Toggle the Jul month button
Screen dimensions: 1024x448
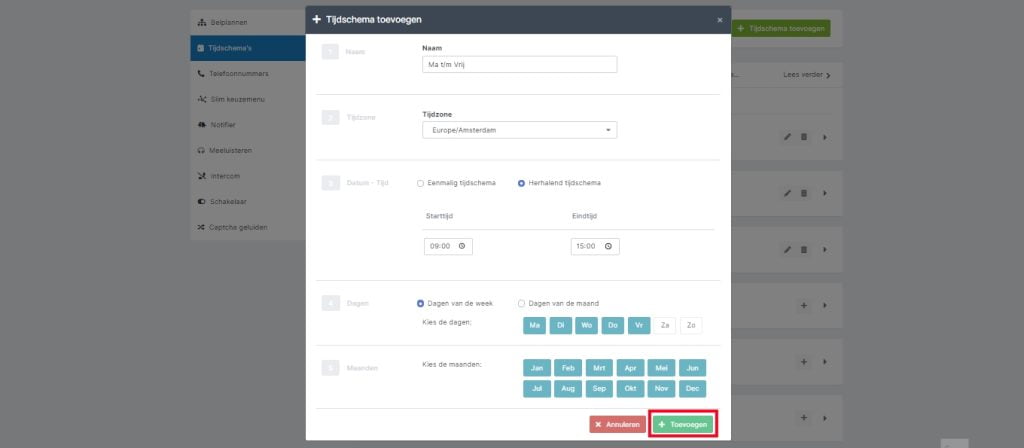(x=537, y=389)
